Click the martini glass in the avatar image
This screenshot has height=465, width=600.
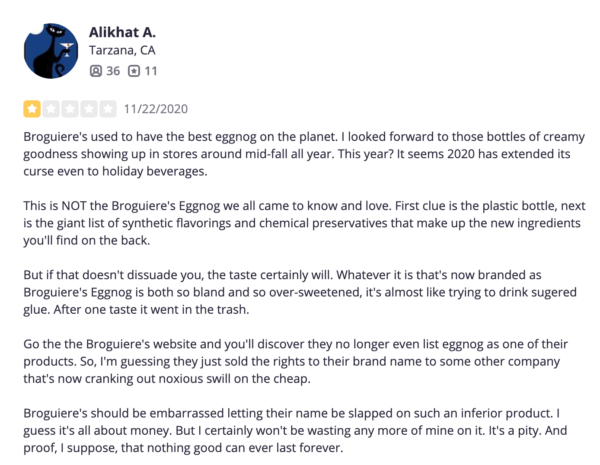(x=67, y=49)
